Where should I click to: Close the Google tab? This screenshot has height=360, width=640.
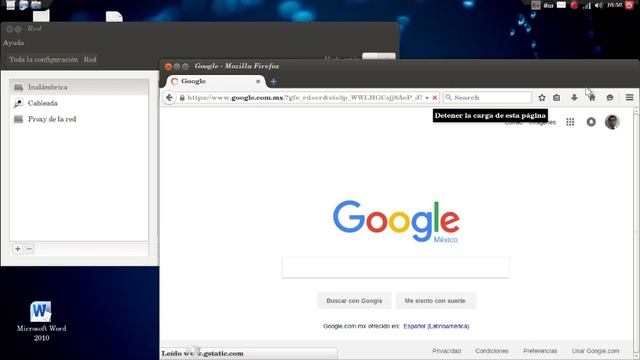click(258, 82)
